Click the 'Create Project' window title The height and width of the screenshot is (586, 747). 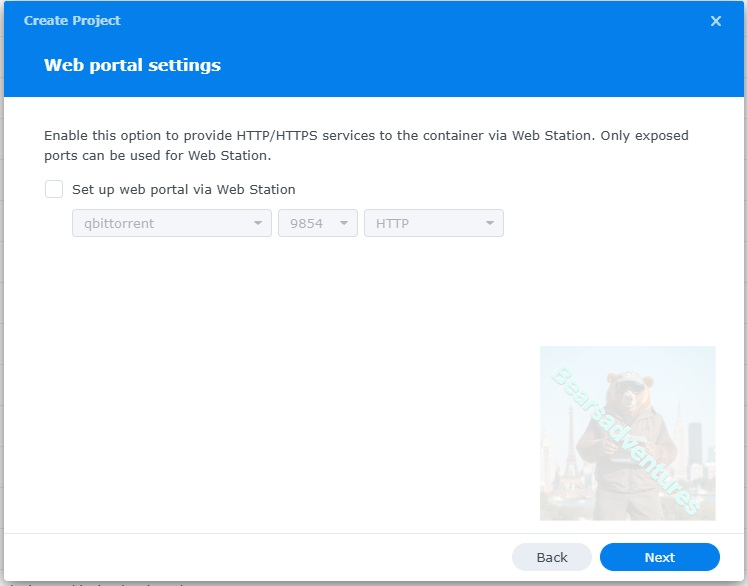72,21
